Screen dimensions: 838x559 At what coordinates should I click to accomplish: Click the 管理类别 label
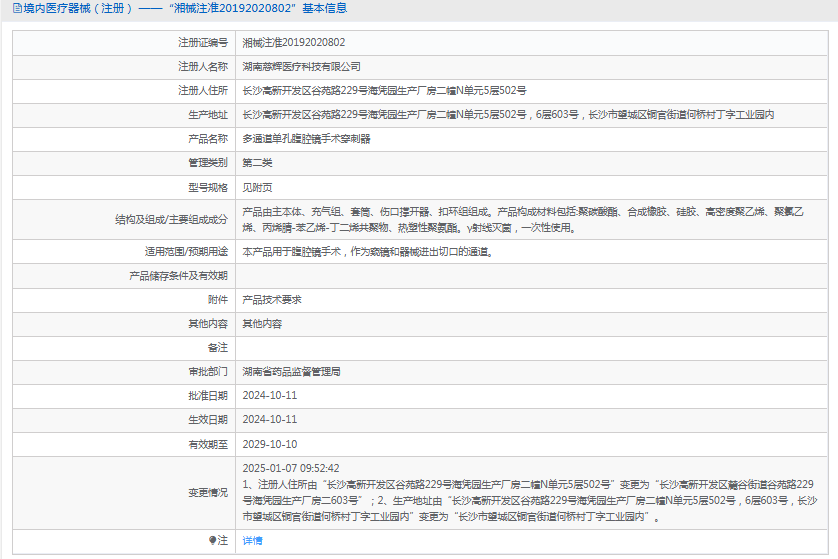pyautogui.click(x=208, y=163)
